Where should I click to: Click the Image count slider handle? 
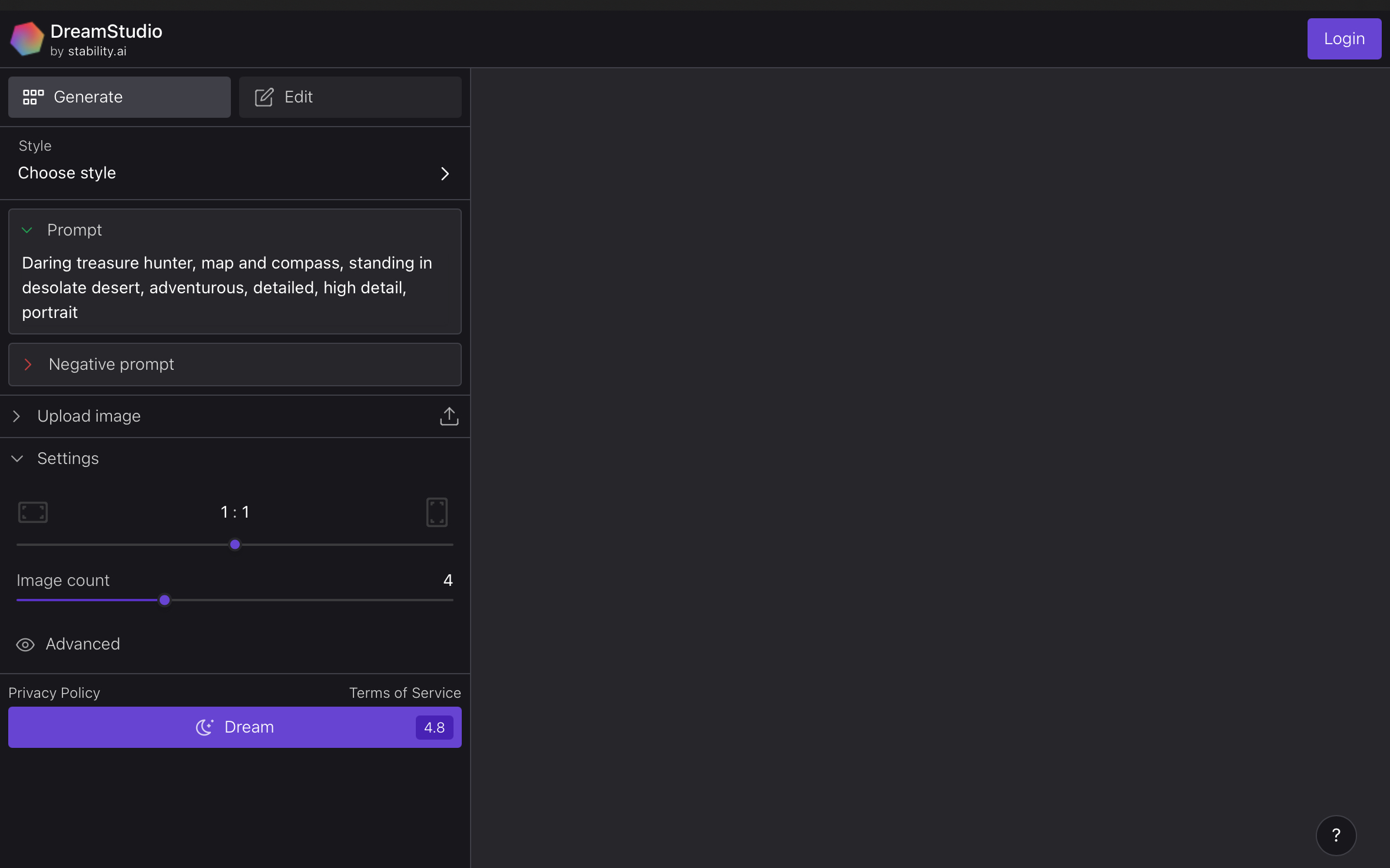coord(165,600)
